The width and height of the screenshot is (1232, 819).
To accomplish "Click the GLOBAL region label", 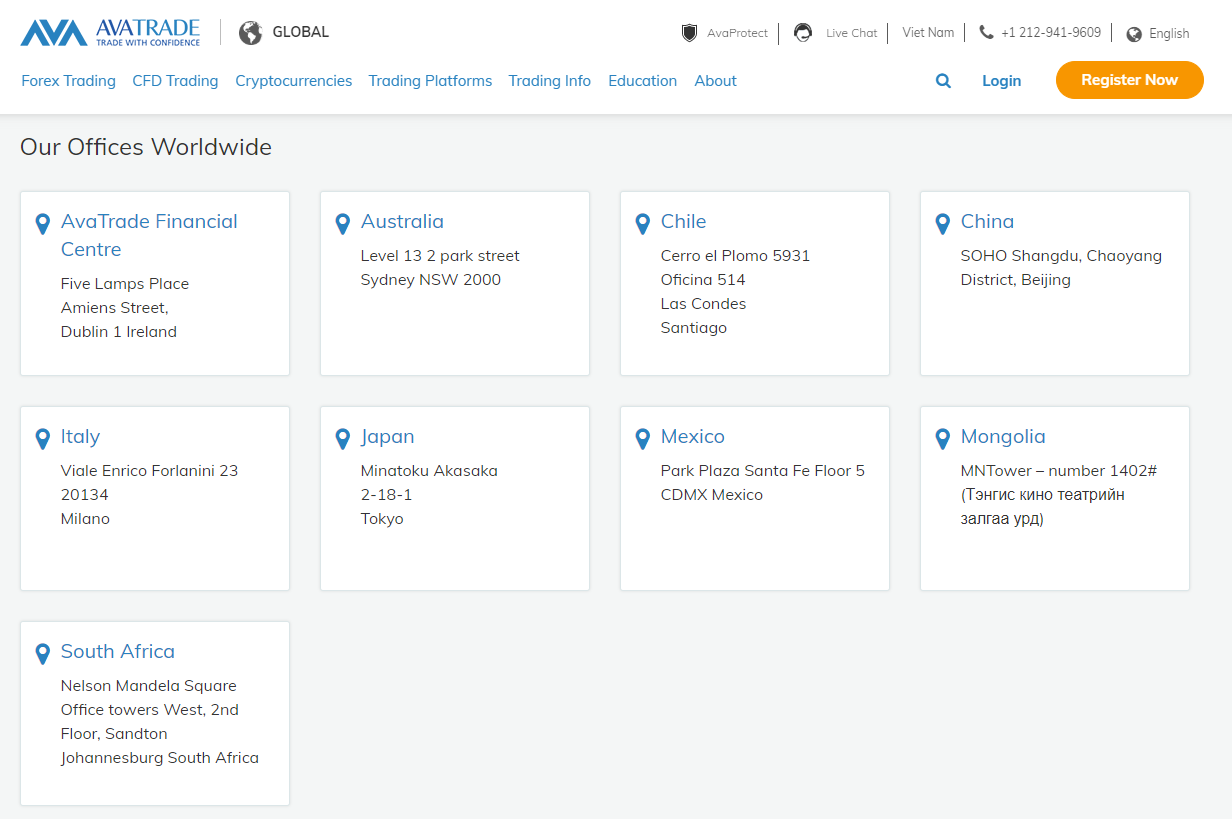I will pyautogui.click(x=300, y=32).
